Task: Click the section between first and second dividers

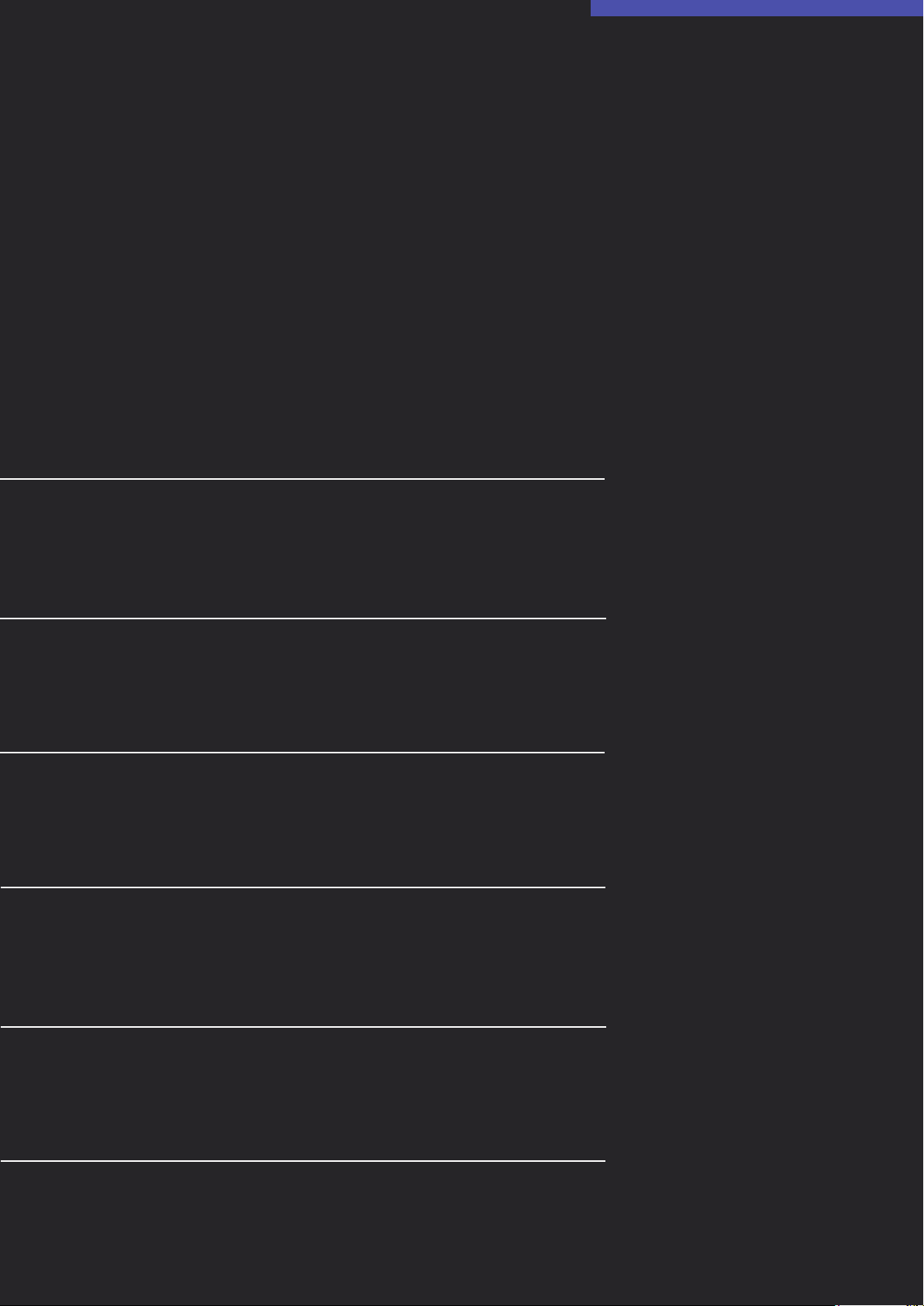Action: pos(302,549)
